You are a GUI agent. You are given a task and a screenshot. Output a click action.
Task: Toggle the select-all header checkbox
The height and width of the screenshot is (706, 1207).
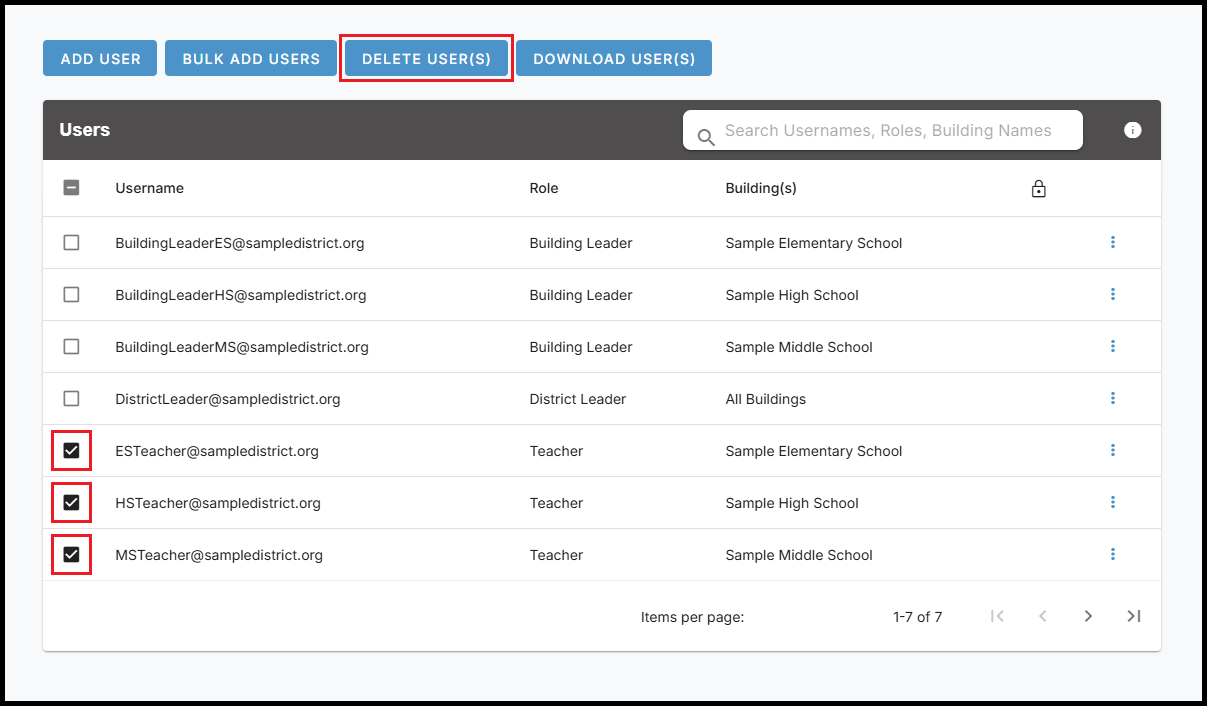coord(71,187)
